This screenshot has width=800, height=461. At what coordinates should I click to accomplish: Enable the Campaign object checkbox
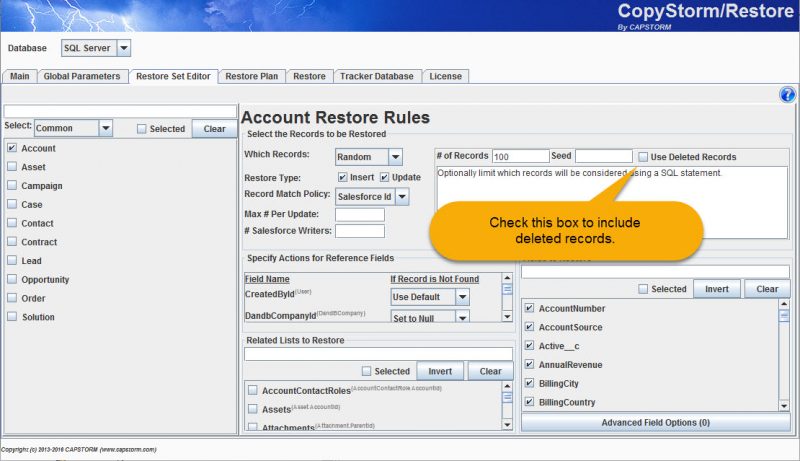click(12, 186)
